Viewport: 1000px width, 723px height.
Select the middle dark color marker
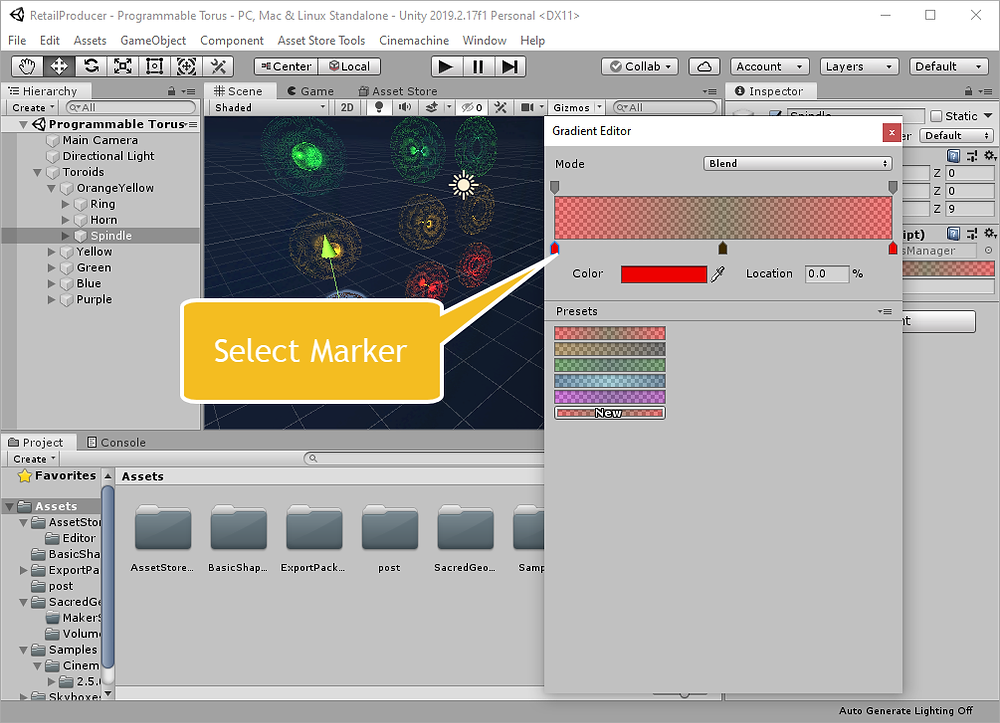[x=723, y=248]
